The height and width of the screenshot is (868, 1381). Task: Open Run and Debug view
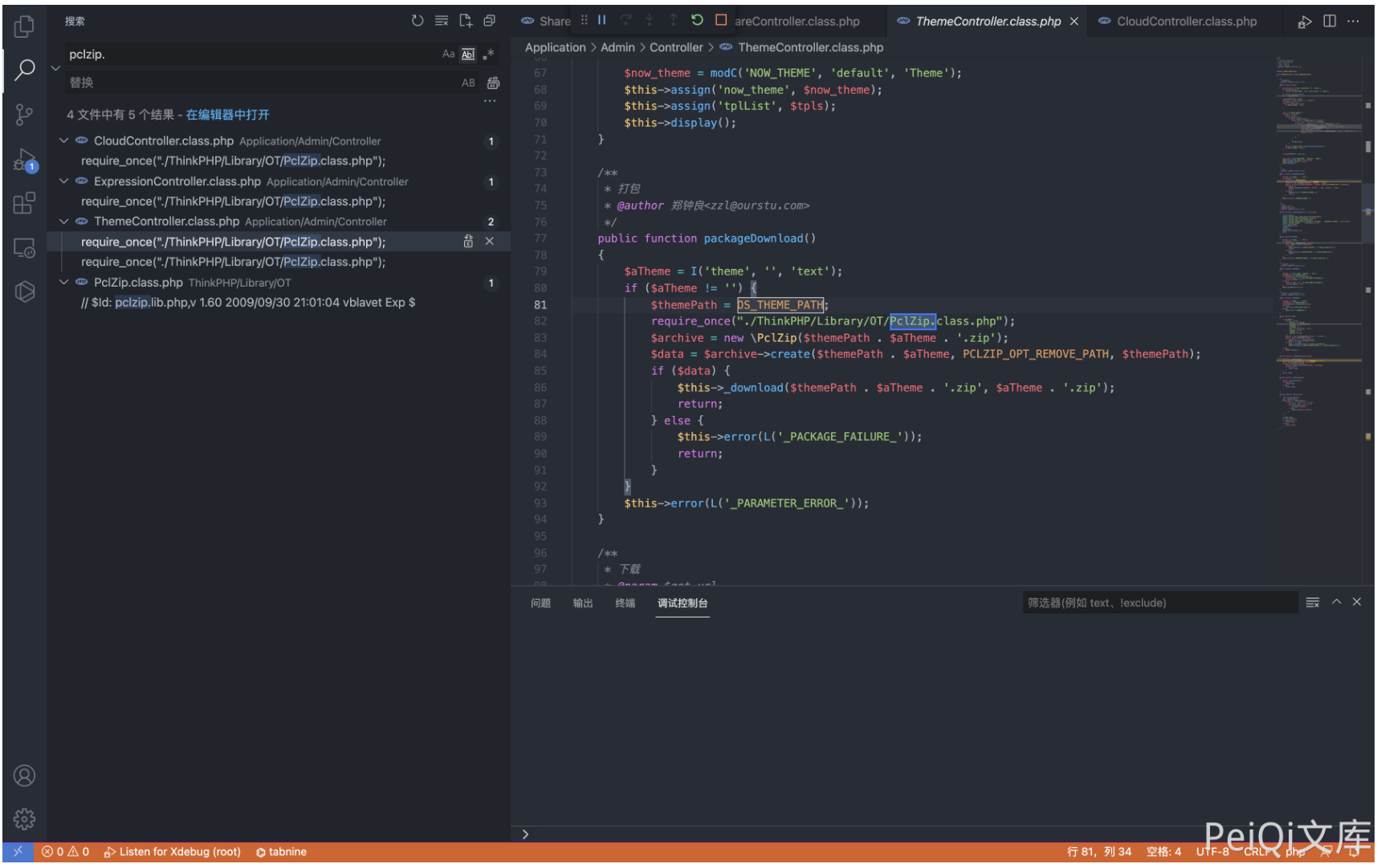click(24, 160)
